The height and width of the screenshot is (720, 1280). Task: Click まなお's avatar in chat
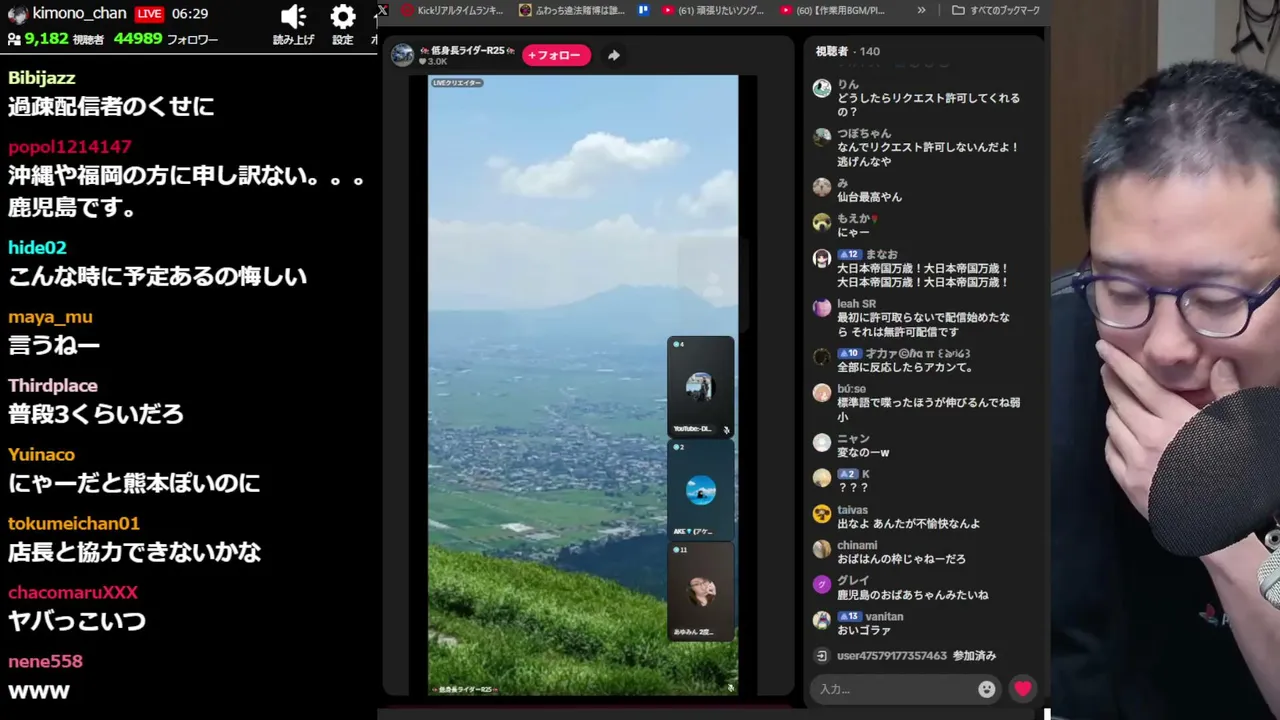click(822, 258)
